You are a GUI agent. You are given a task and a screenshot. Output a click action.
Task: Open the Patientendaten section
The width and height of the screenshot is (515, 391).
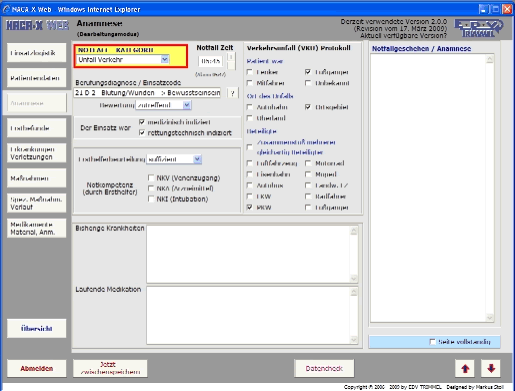pos(37,78)
